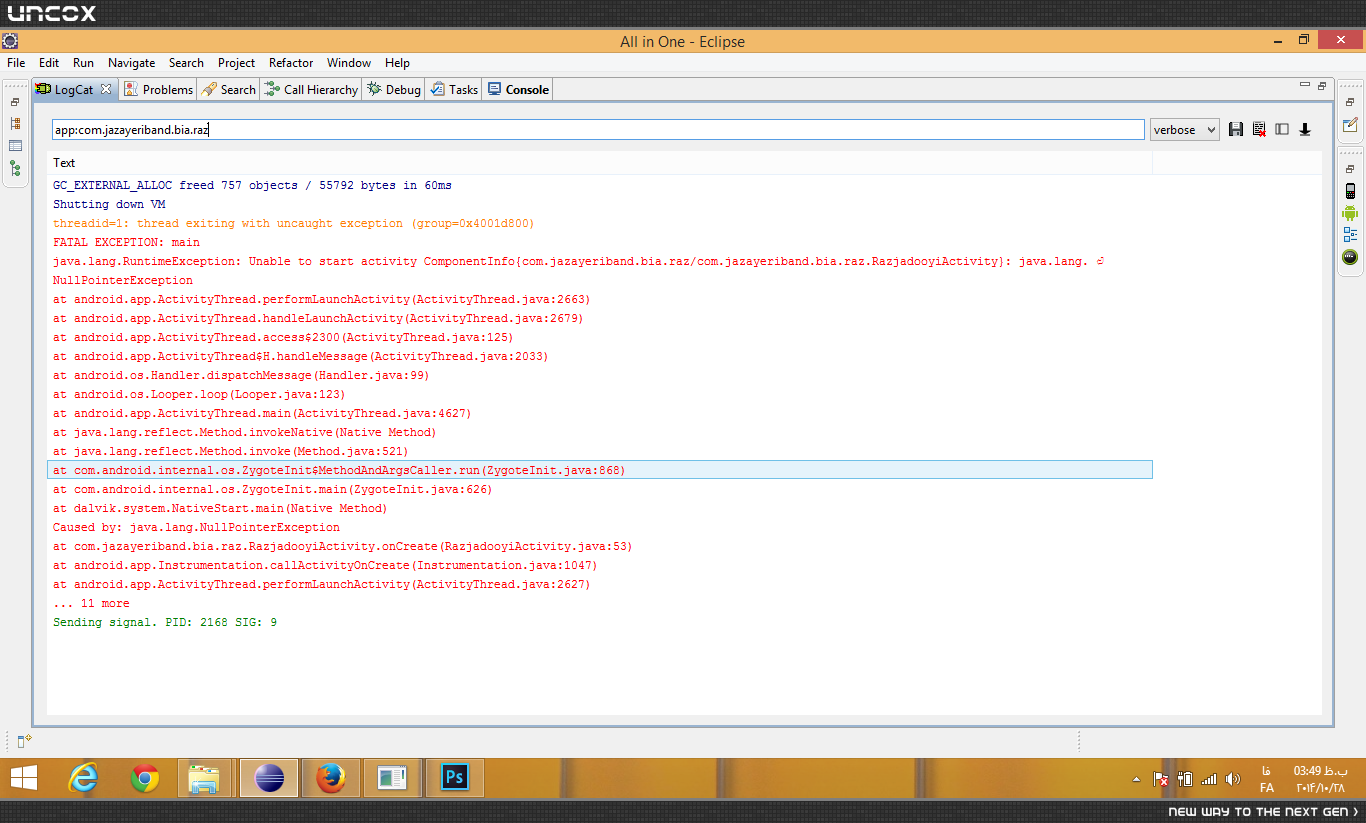Open the green Android icon on right bar
The image size is (1366, 823).
pyautogui.click(x=1350, y=213)
